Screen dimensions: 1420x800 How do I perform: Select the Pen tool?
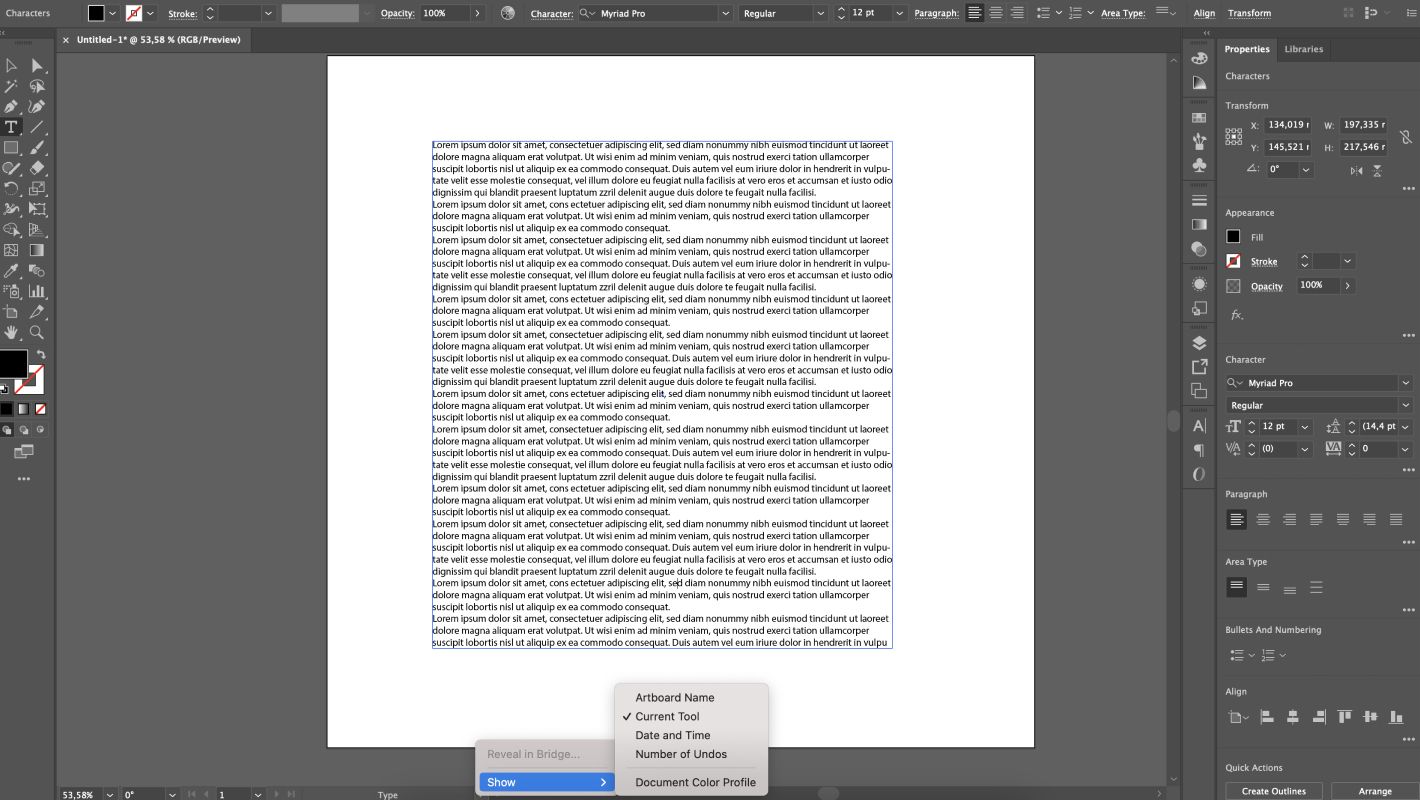(x=11, y=107)
